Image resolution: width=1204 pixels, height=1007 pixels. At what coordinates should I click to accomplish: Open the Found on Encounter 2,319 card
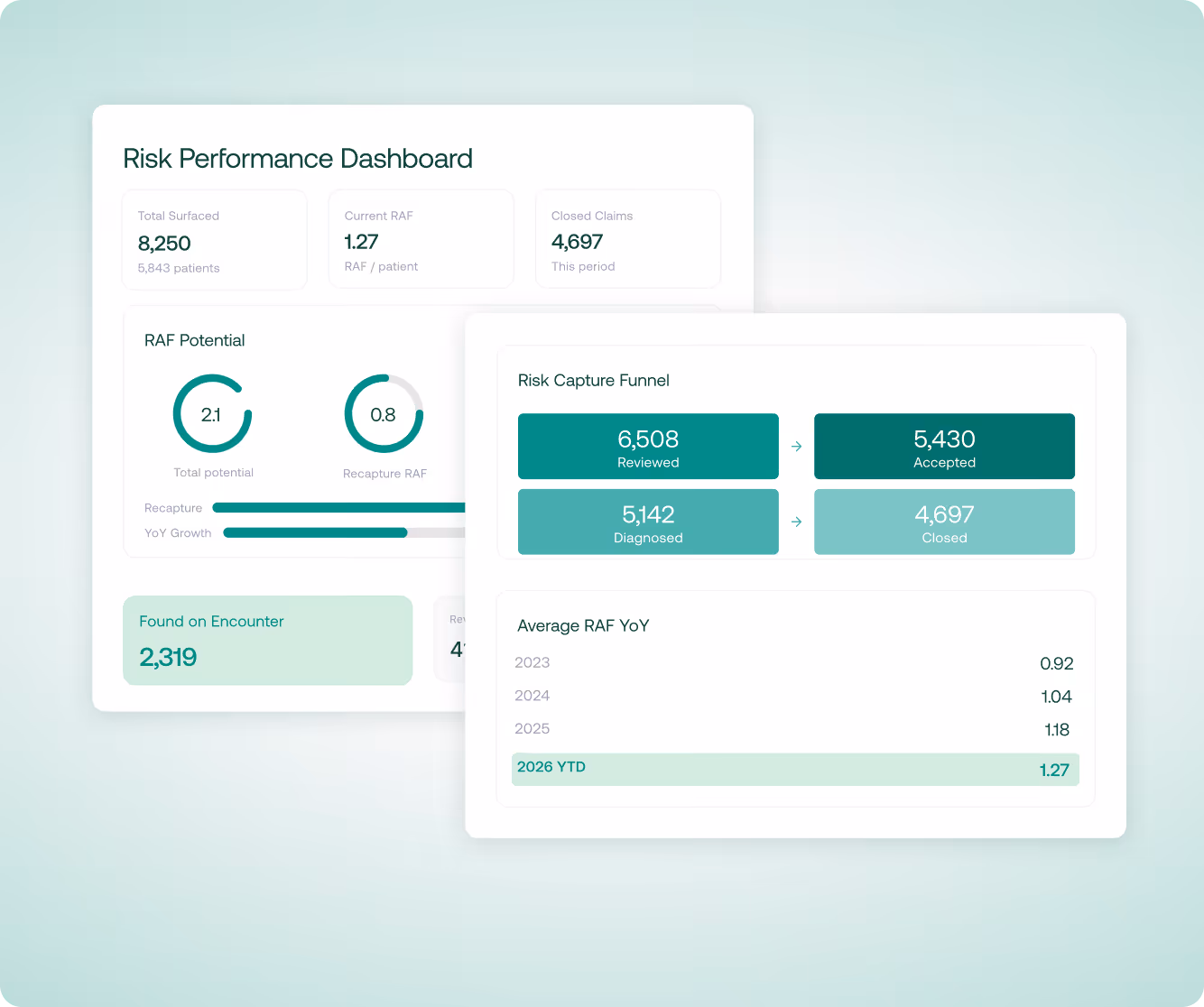tap(268, 641)
